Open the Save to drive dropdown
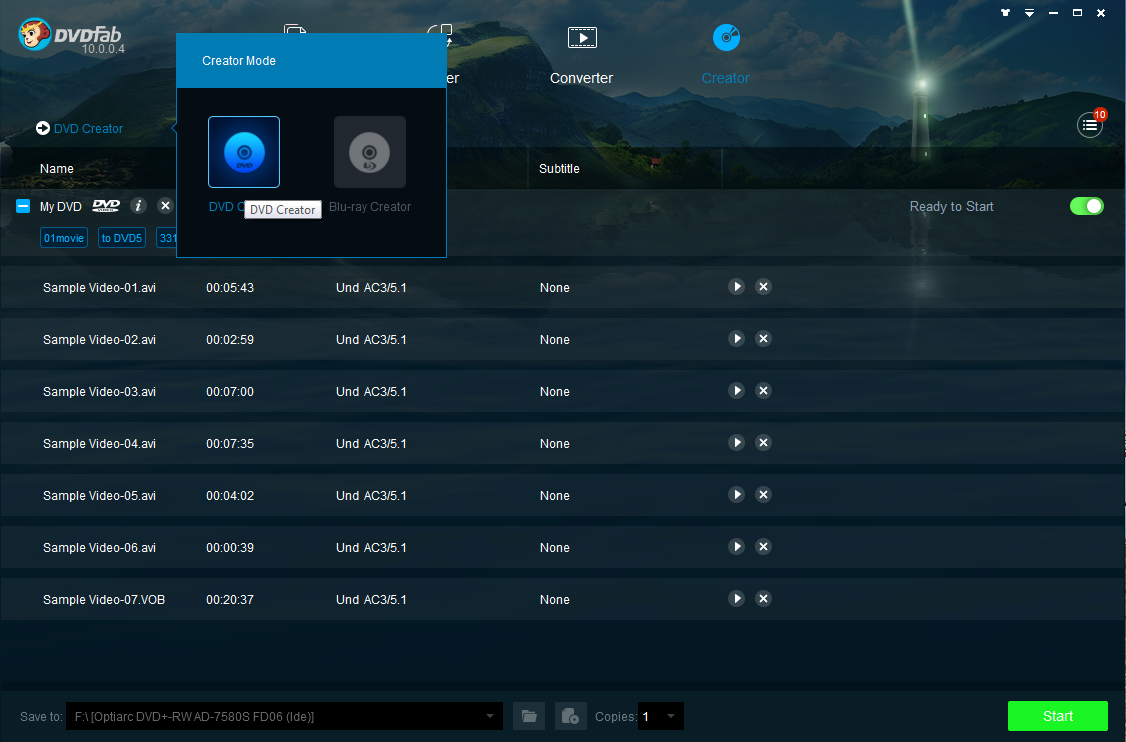1126x742 pixels. 490,716
